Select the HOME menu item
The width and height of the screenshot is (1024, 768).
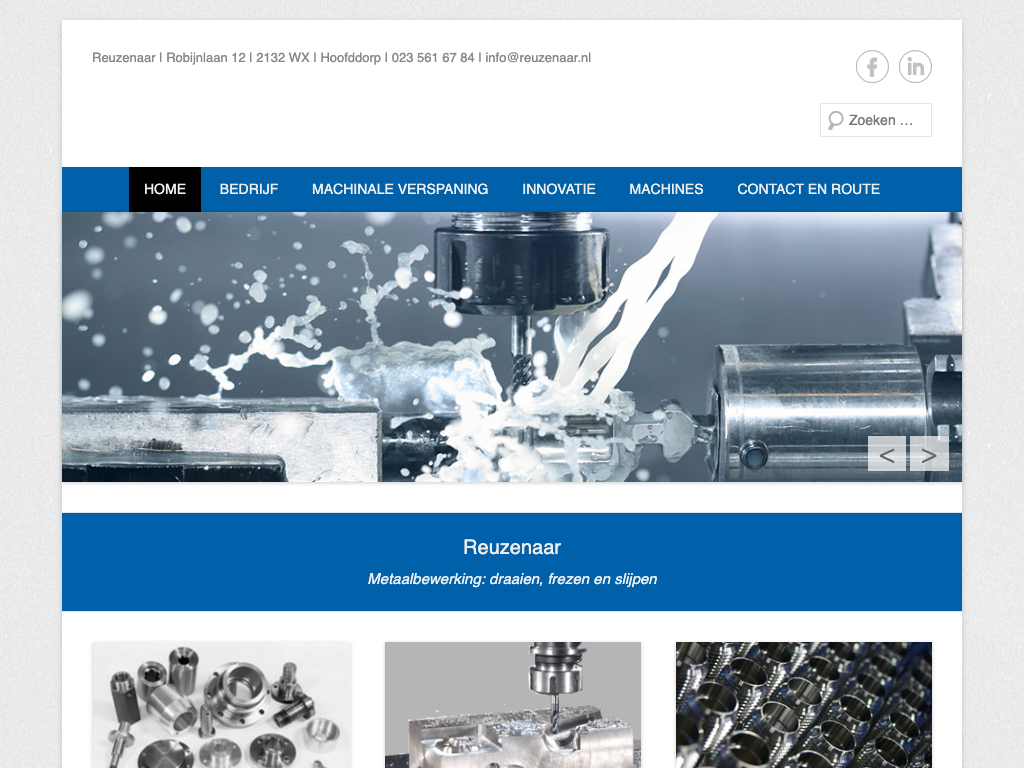pos(165,189)
